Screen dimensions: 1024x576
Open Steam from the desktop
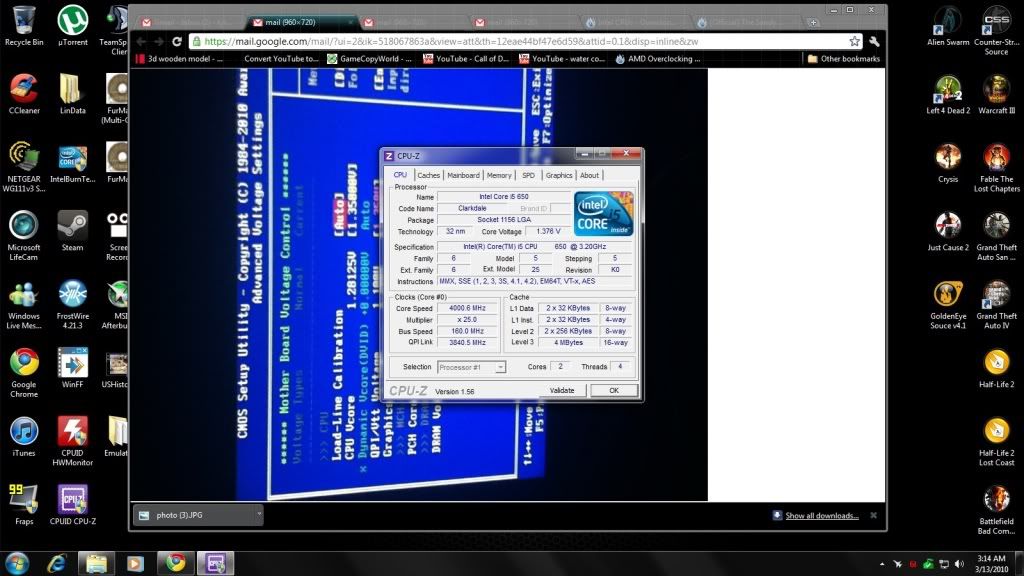point(71,224)
